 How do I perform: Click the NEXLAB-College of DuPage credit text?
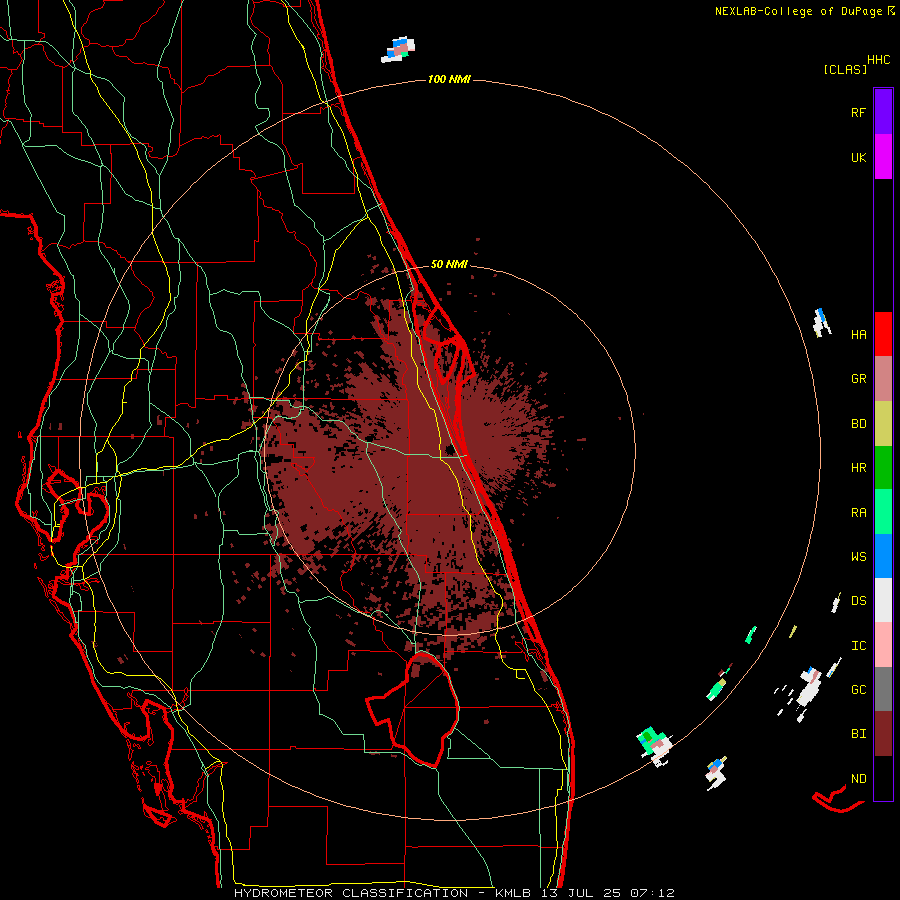pos(798,11)
